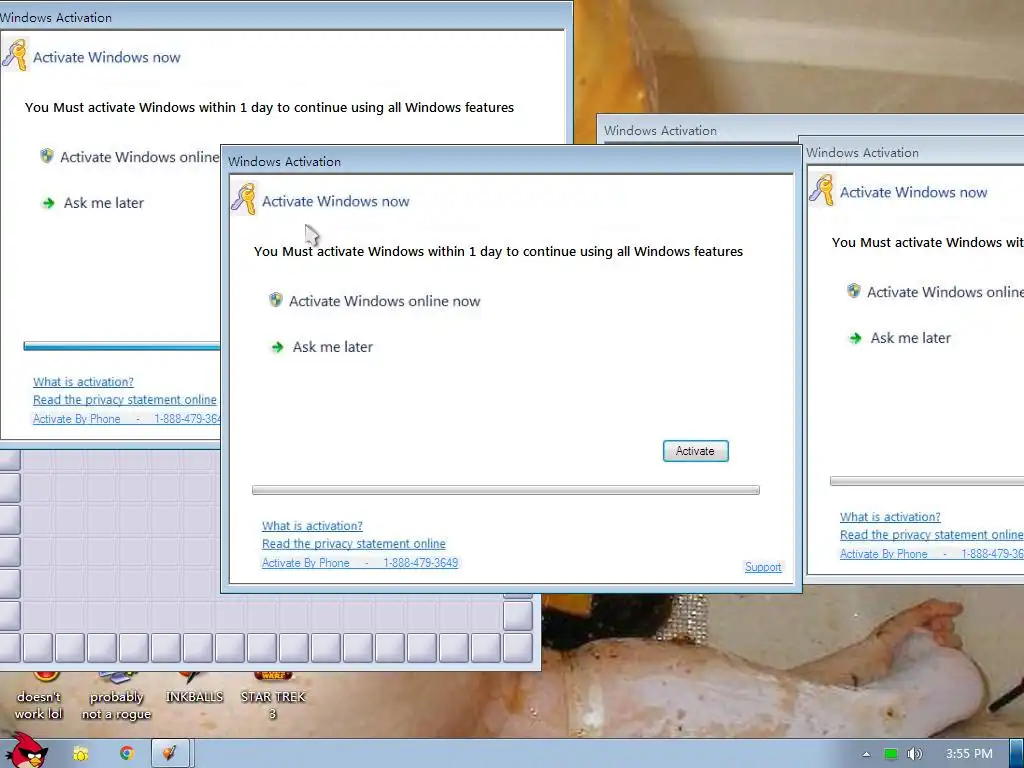Open 'What is activation?' in left background window
The image size is (1024, 768).
[x=83, y=382]
